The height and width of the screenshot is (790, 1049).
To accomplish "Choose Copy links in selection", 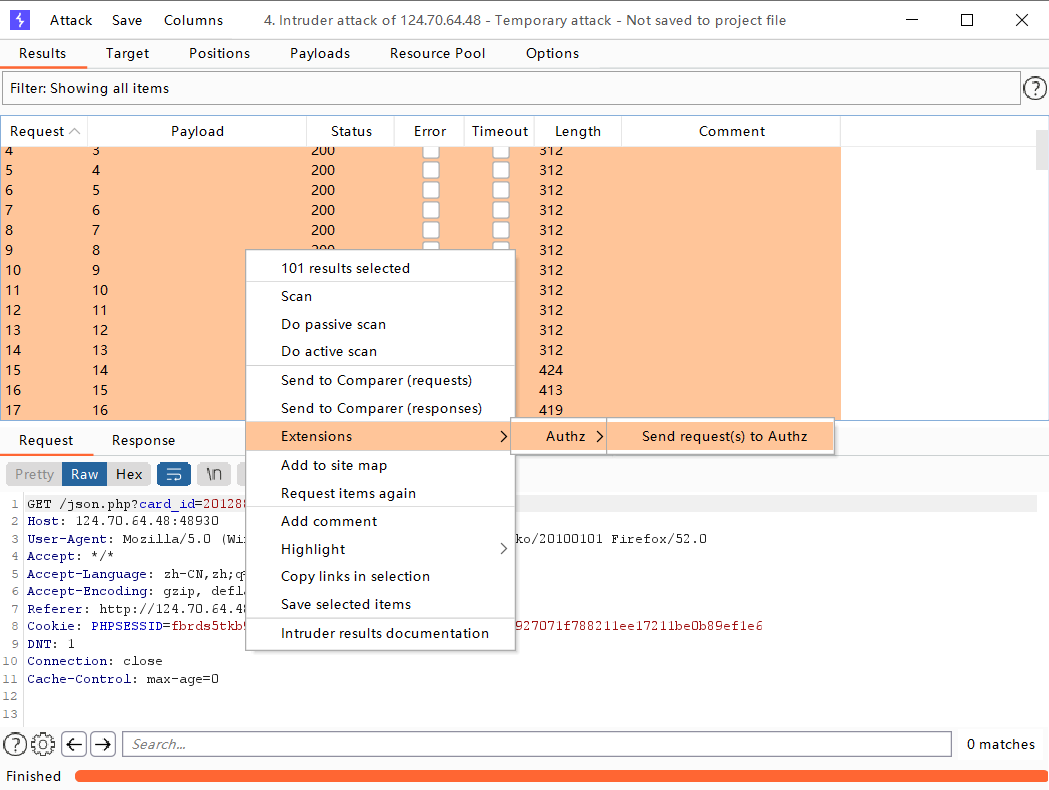I will point(381,576).
